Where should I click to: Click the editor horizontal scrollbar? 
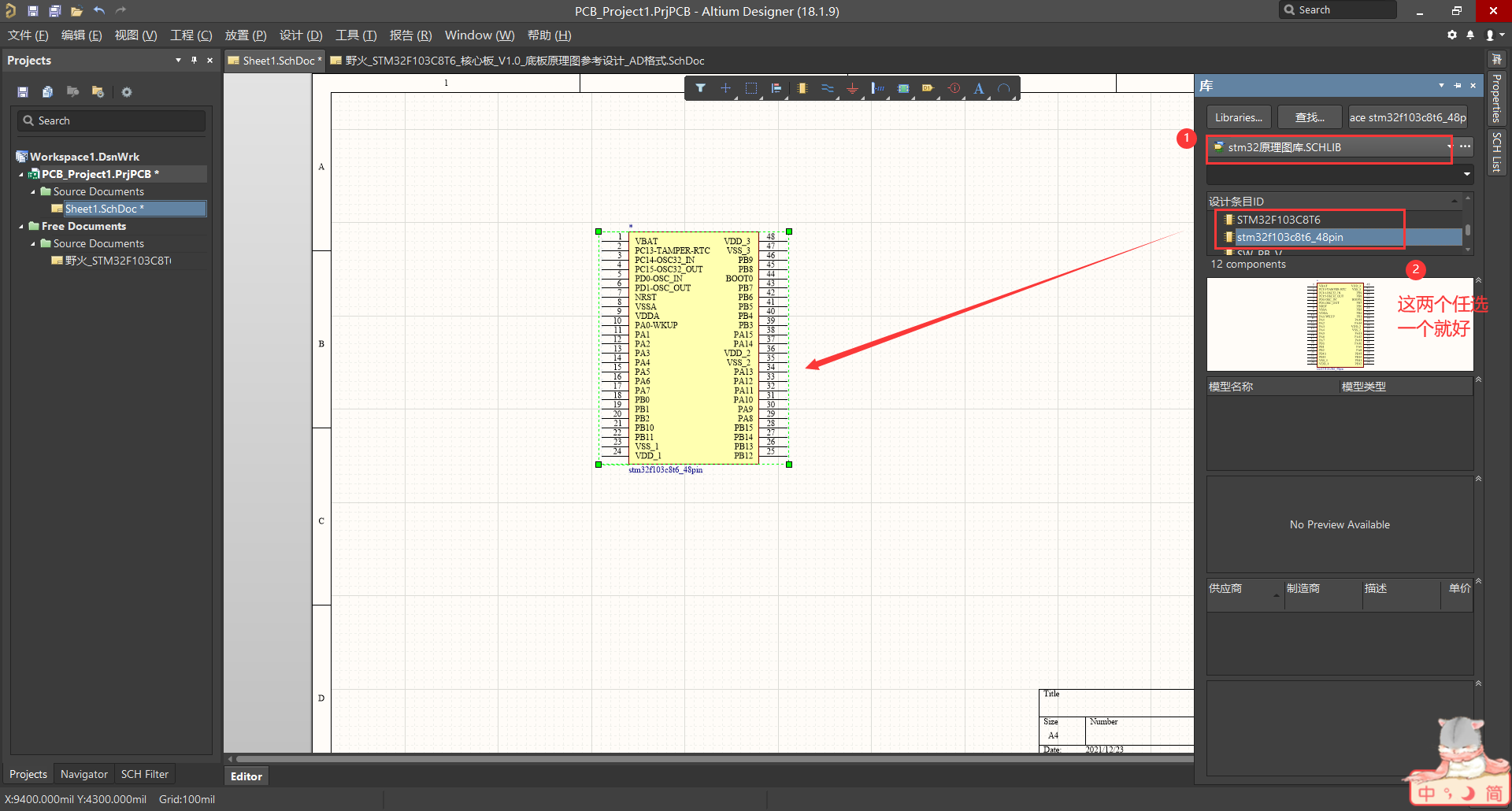click(x=715, y=759)
